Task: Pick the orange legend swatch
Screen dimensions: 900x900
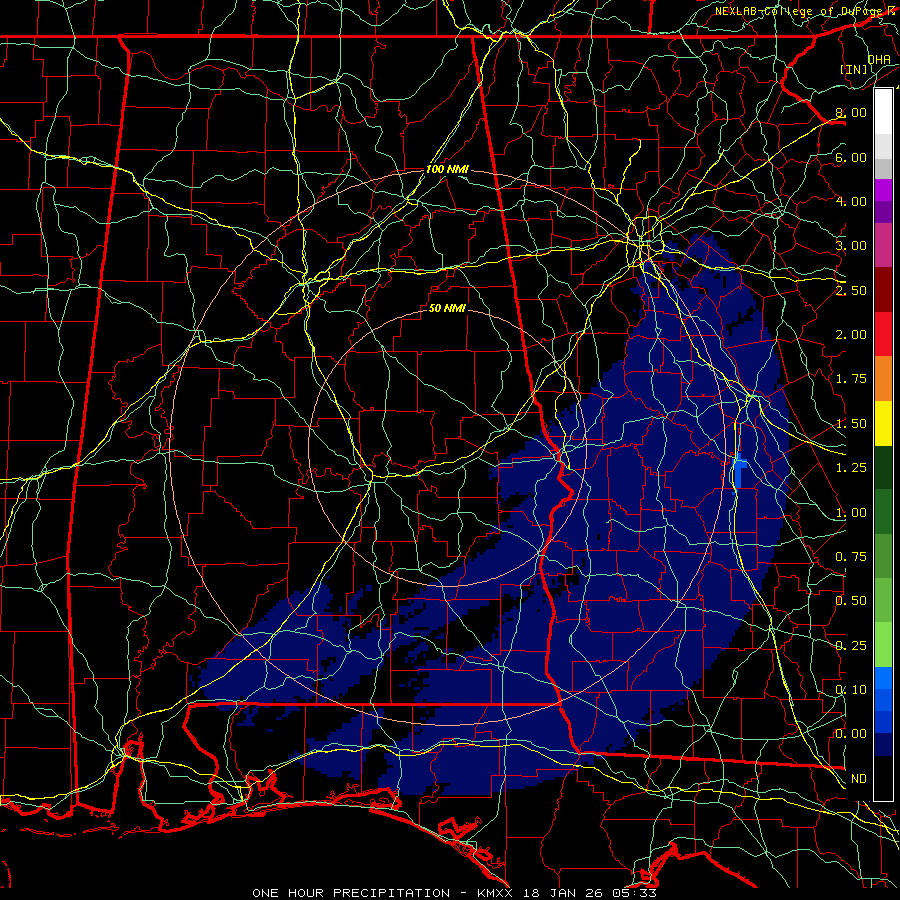Action: point(883,379)
